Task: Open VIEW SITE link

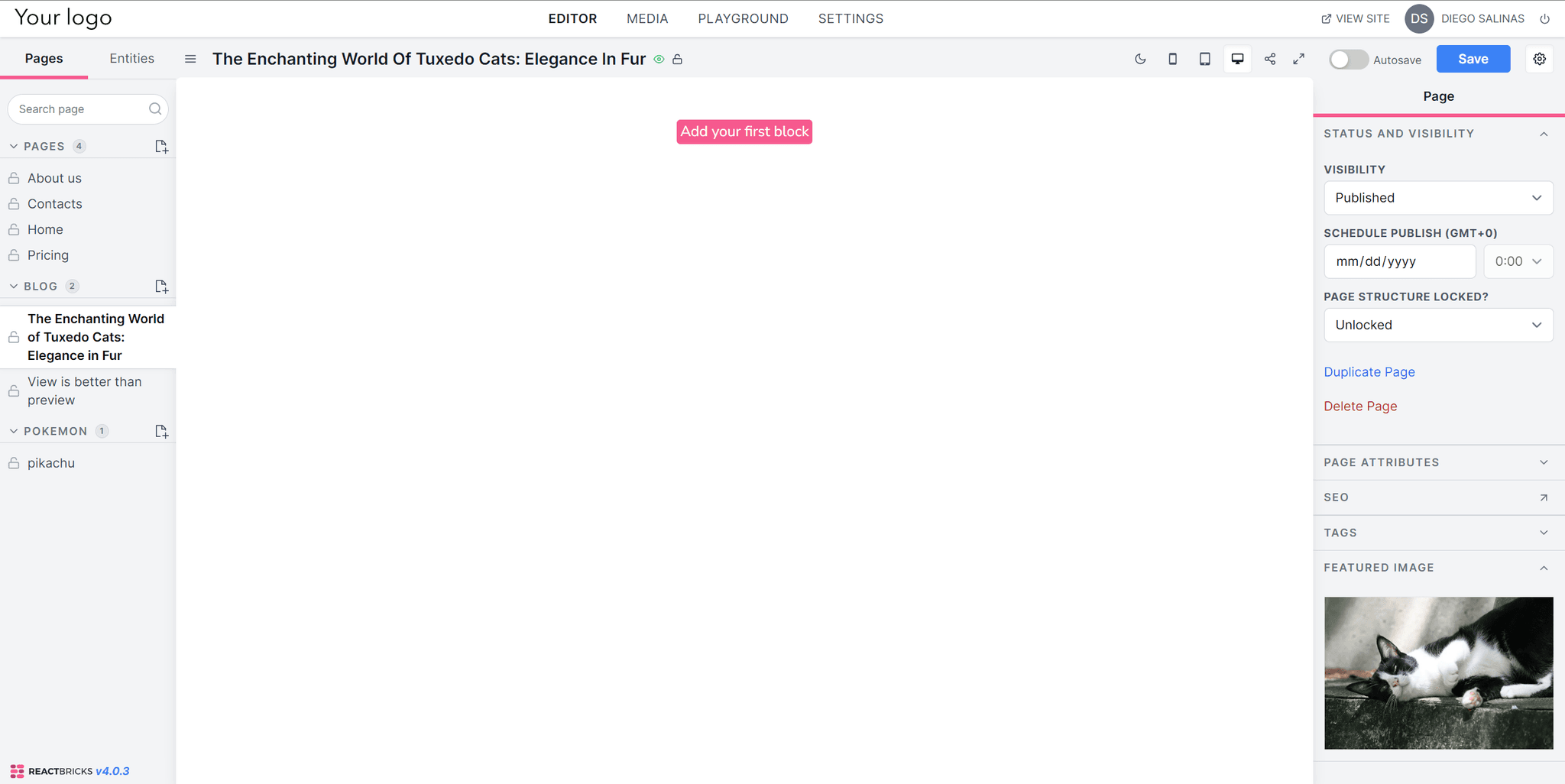Action: [1355, 18]
